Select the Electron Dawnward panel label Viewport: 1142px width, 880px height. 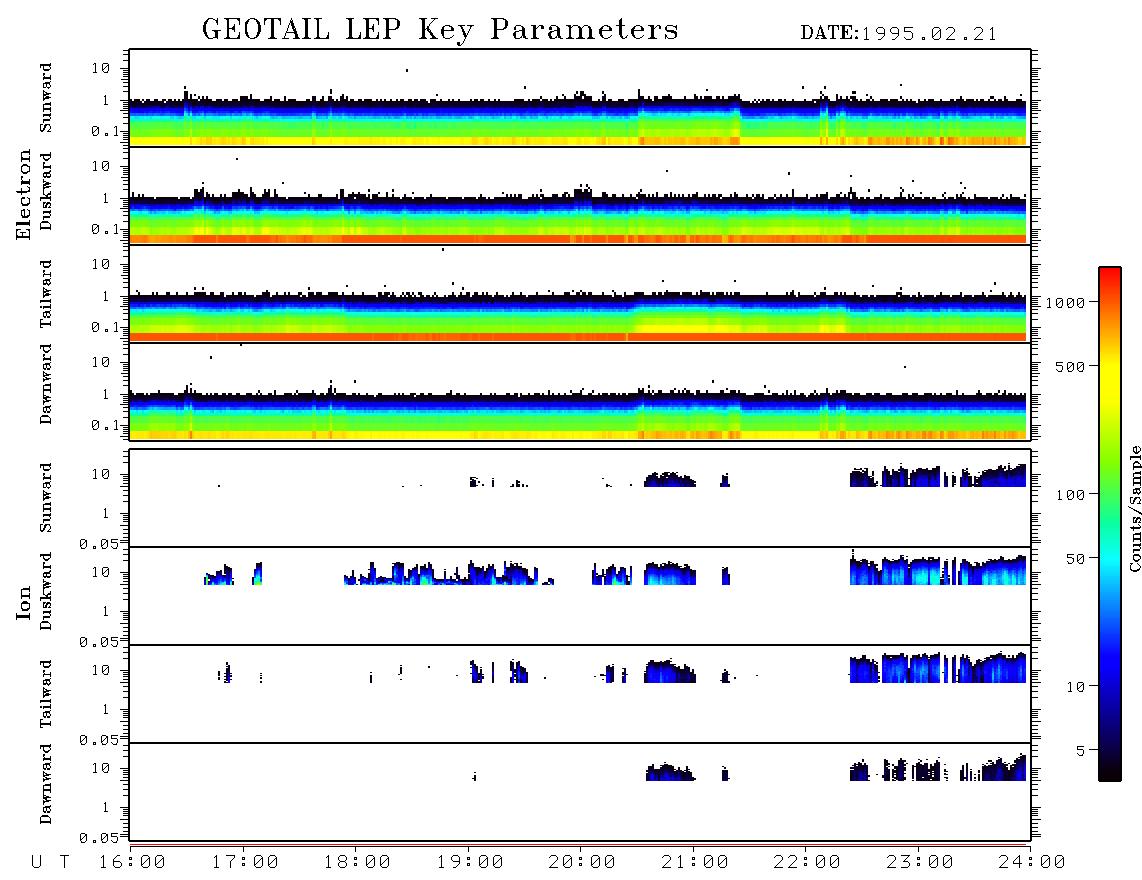(46, 384)
